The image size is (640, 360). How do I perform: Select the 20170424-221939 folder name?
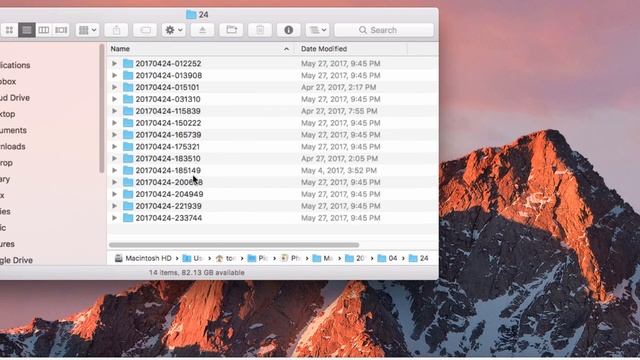click(168, 206)
